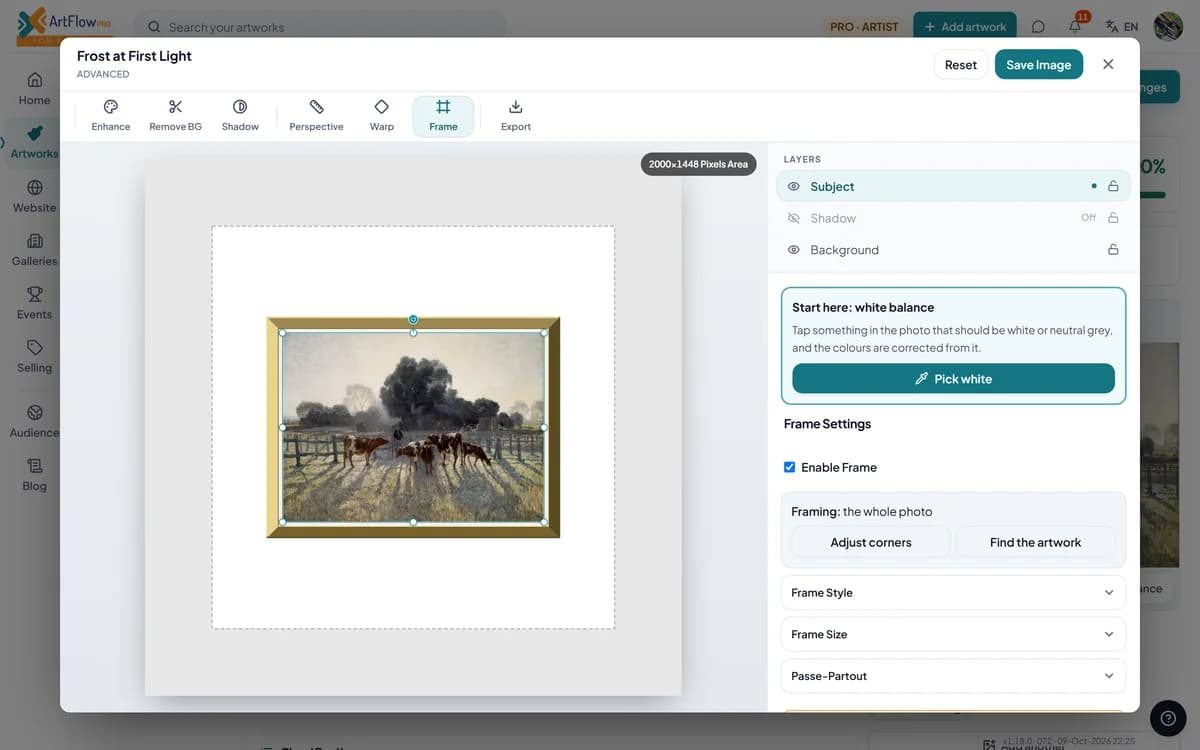Select the Warp tool
The height and width of the screenshot is (750, 1200).
pos(381,116)
